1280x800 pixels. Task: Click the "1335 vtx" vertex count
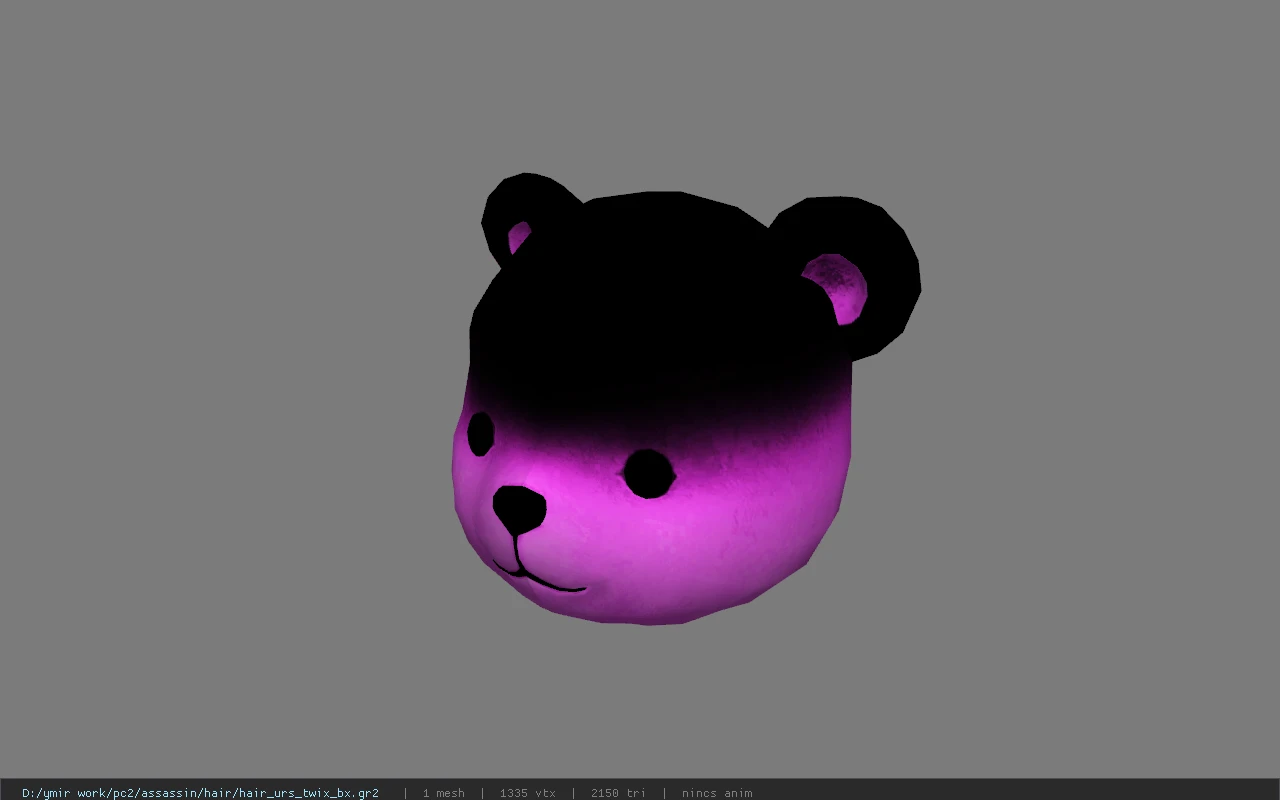[527, 793]
